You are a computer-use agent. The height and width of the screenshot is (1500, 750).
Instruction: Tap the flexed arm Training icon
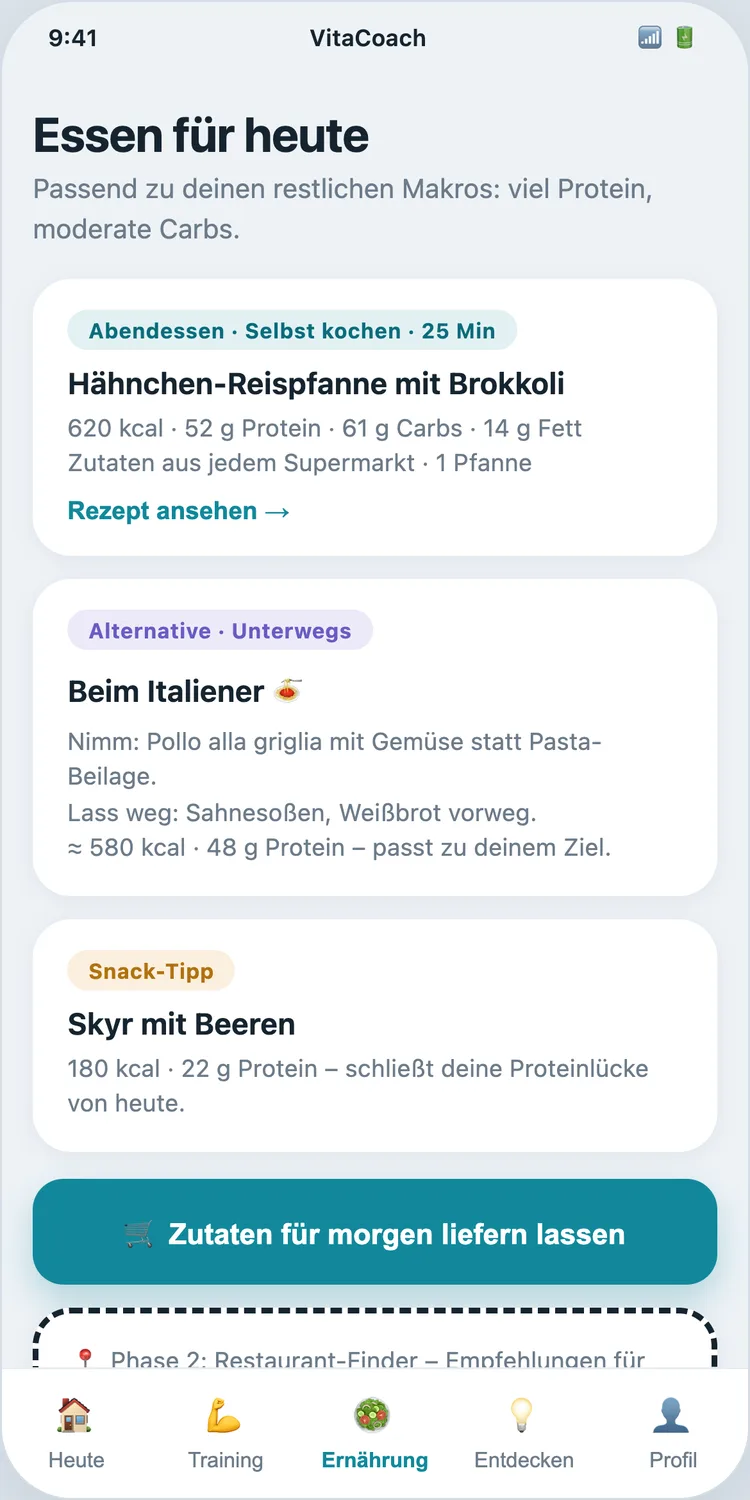(x=225, y=1414)
